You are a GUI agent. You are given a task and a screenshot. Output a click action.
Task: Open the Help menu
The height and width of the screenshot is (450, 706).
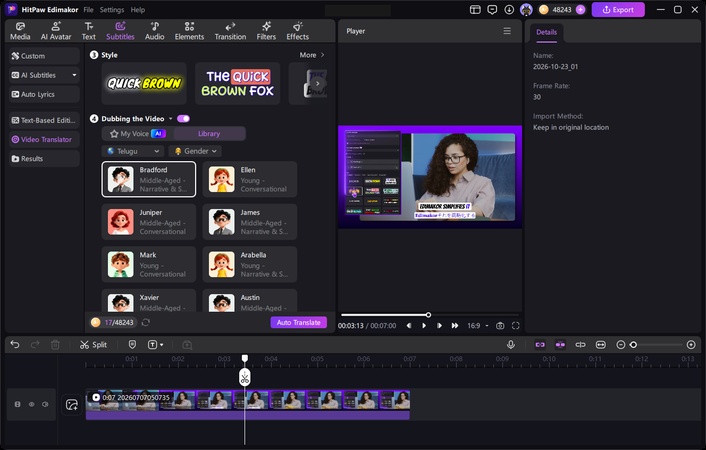click(x=138, y=9)
